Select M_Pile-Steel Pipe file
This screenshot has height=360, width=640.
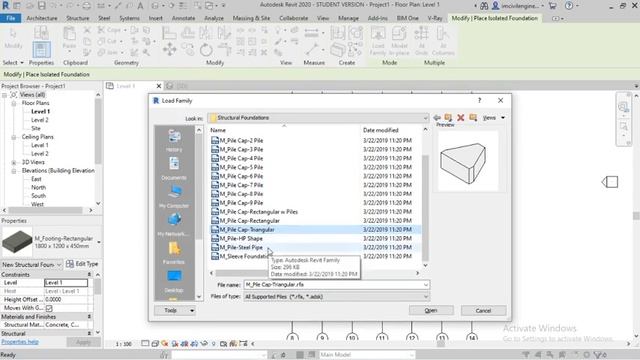pos(241,247)
